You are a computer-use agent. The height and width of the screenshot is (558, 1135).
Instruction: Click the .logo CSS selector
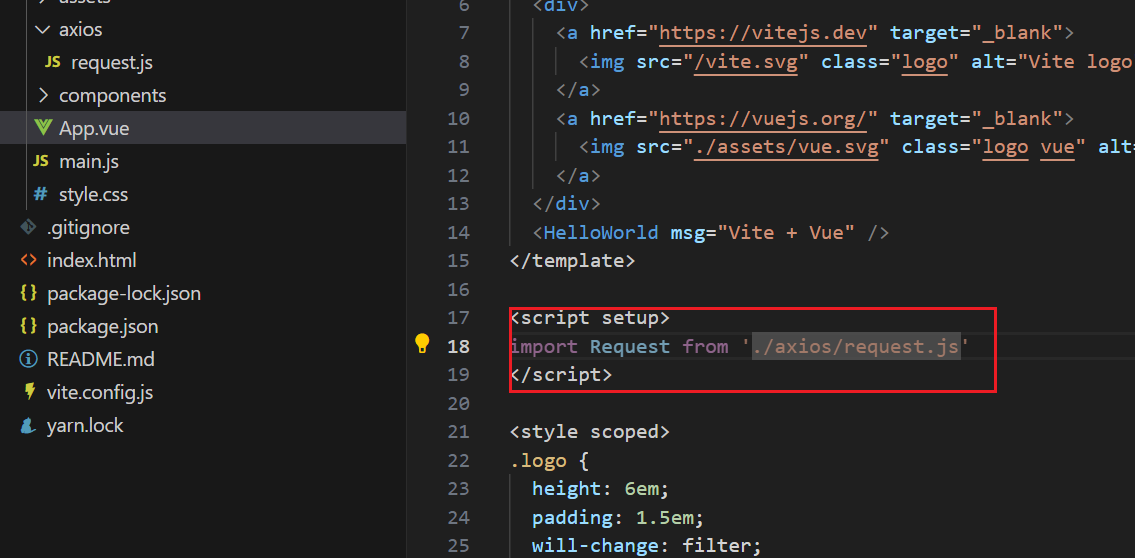click(x=538, y=461)
